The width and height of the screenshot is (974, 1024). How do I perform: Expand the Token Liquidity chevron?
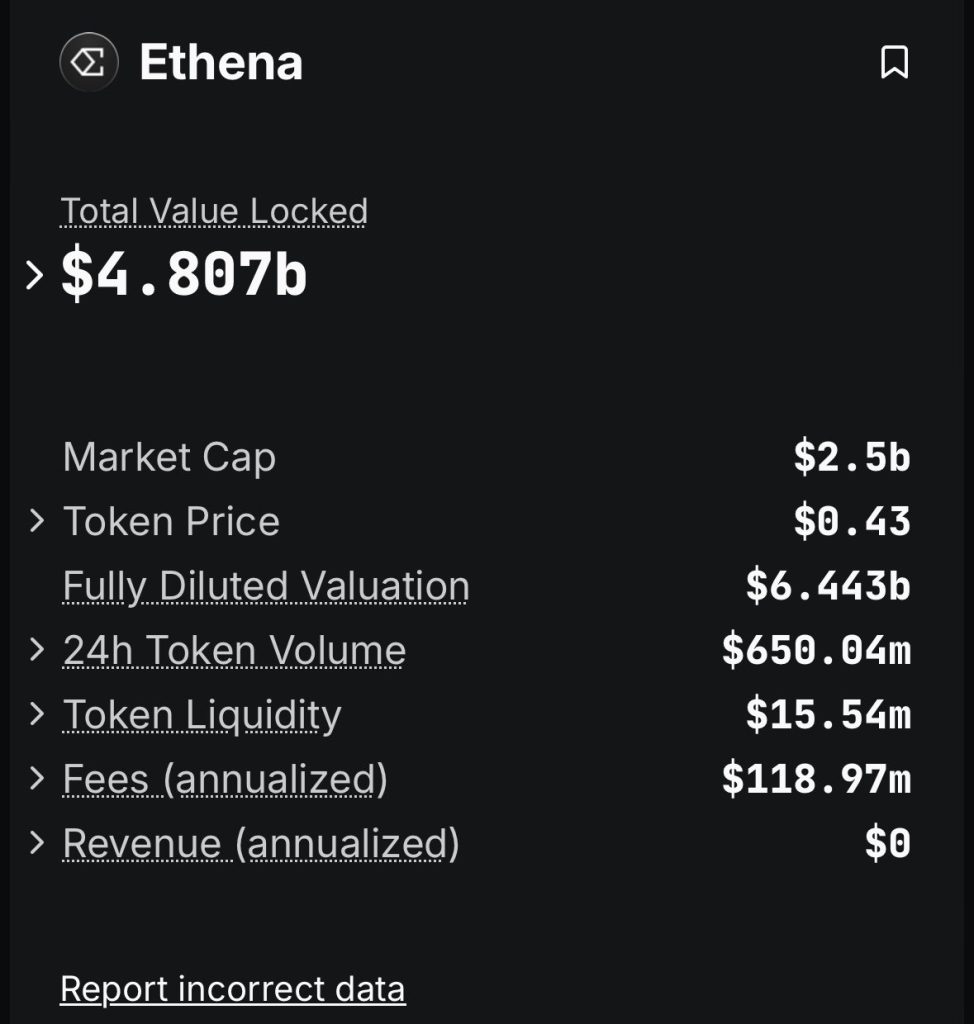point(37,714)
